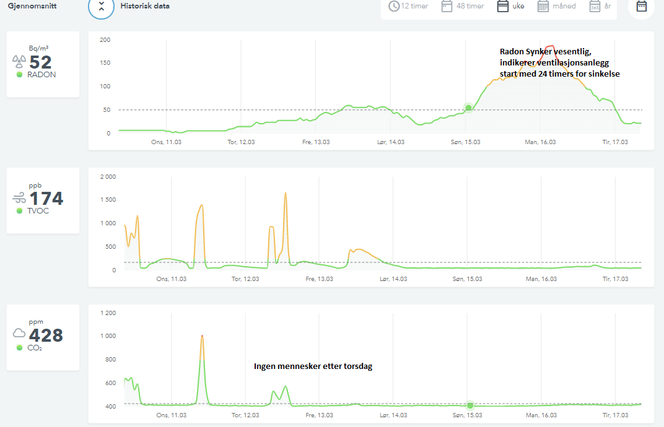Click the radon hazard symbol icon
The image size is (664, 427).
tap(18, 61)
